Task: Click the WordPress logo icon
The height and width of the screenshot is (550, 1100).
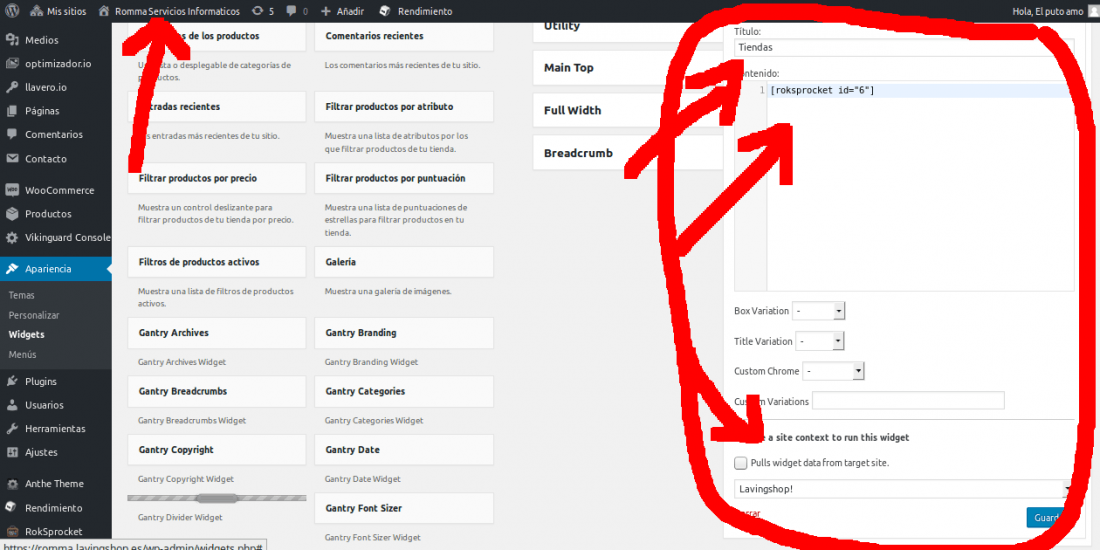Action: pyautogui.click(x=12, y=11)
